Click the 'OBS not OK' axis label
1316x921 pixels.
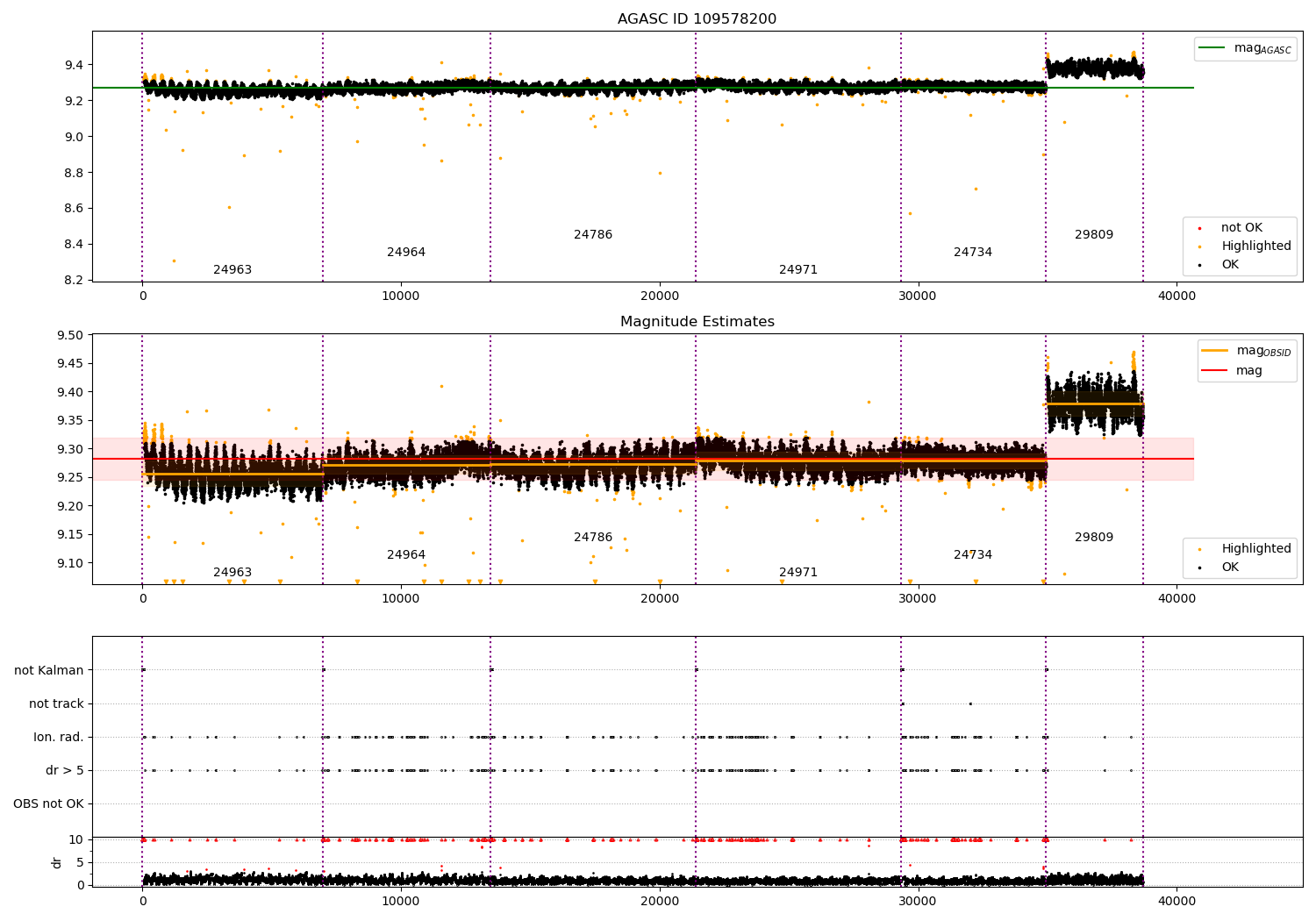coord(48,804)
